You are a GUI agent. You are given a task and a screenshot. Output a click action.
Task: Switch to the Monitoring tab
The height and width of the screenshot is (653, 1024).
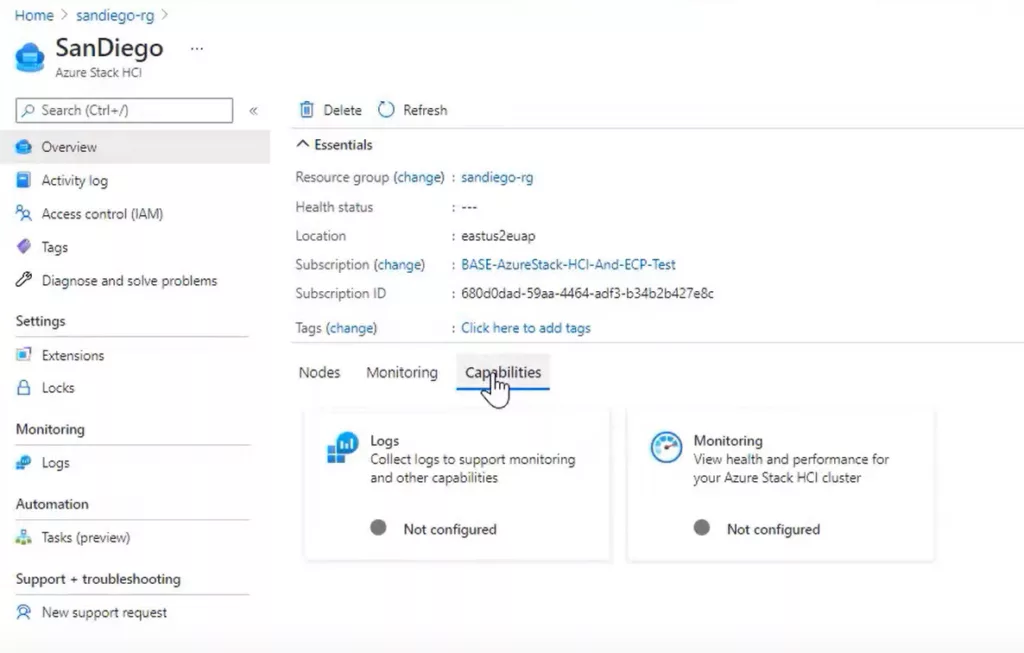click(x=402, y=372)
